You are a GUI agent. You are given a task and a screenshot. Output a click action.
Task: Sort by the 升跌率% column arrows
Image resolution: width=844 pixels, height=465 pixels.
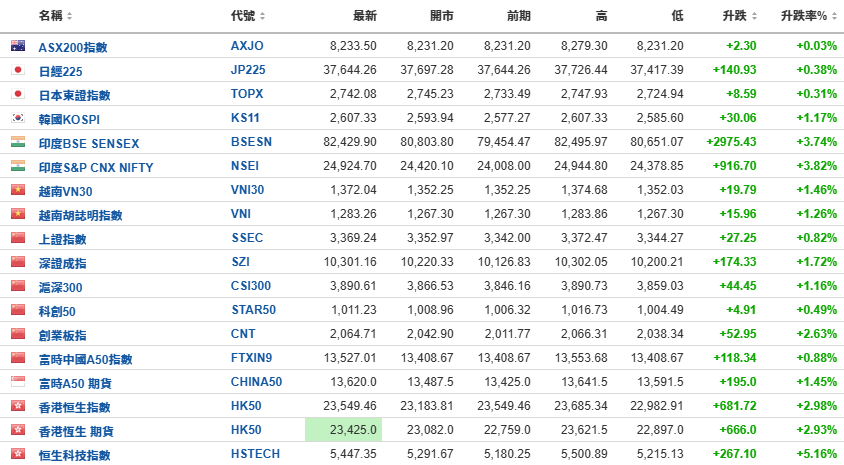click(834, 16)
